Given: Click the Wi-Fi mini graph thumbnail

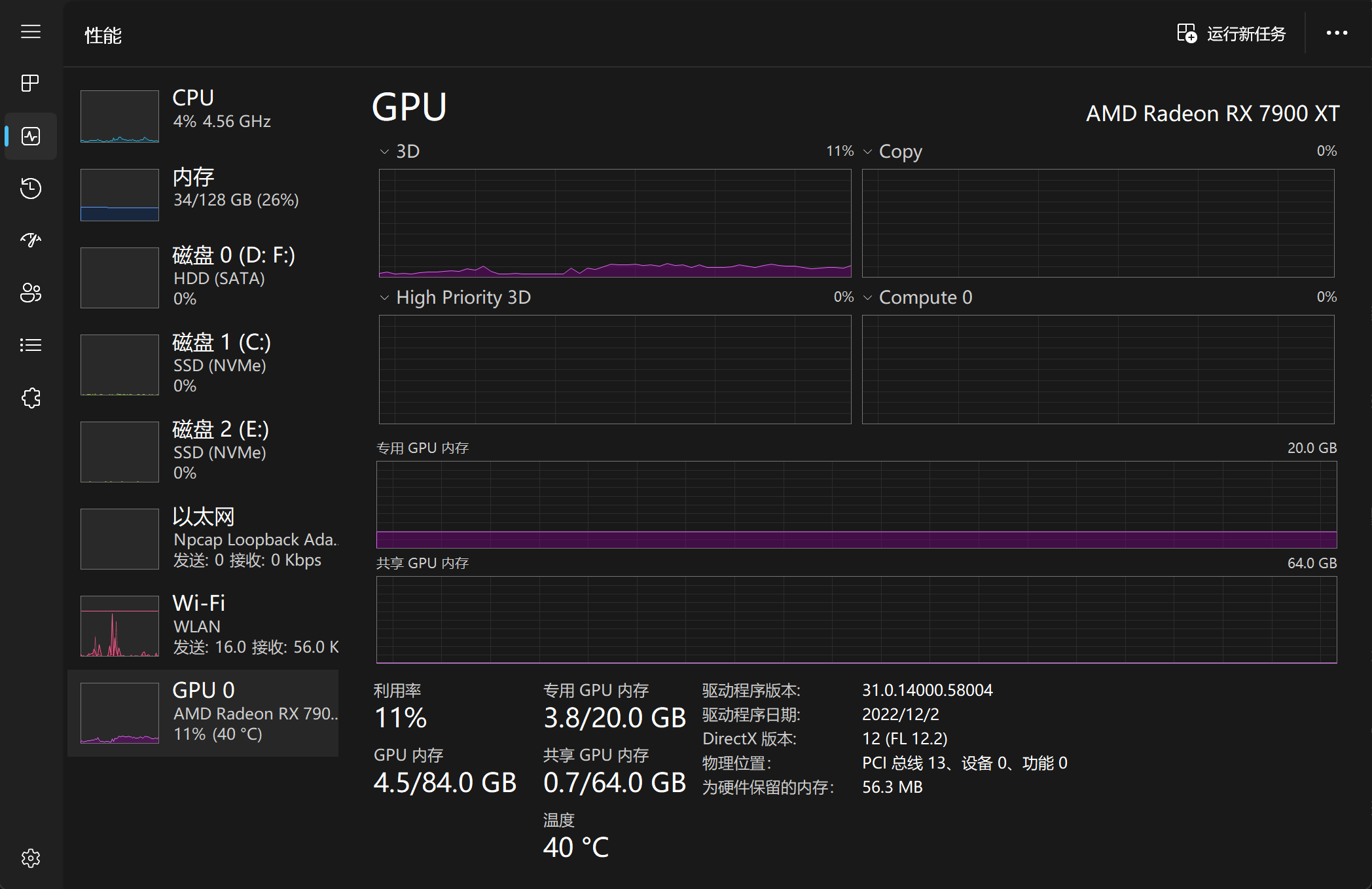Looking at the screenshot, I should (120, 626).
